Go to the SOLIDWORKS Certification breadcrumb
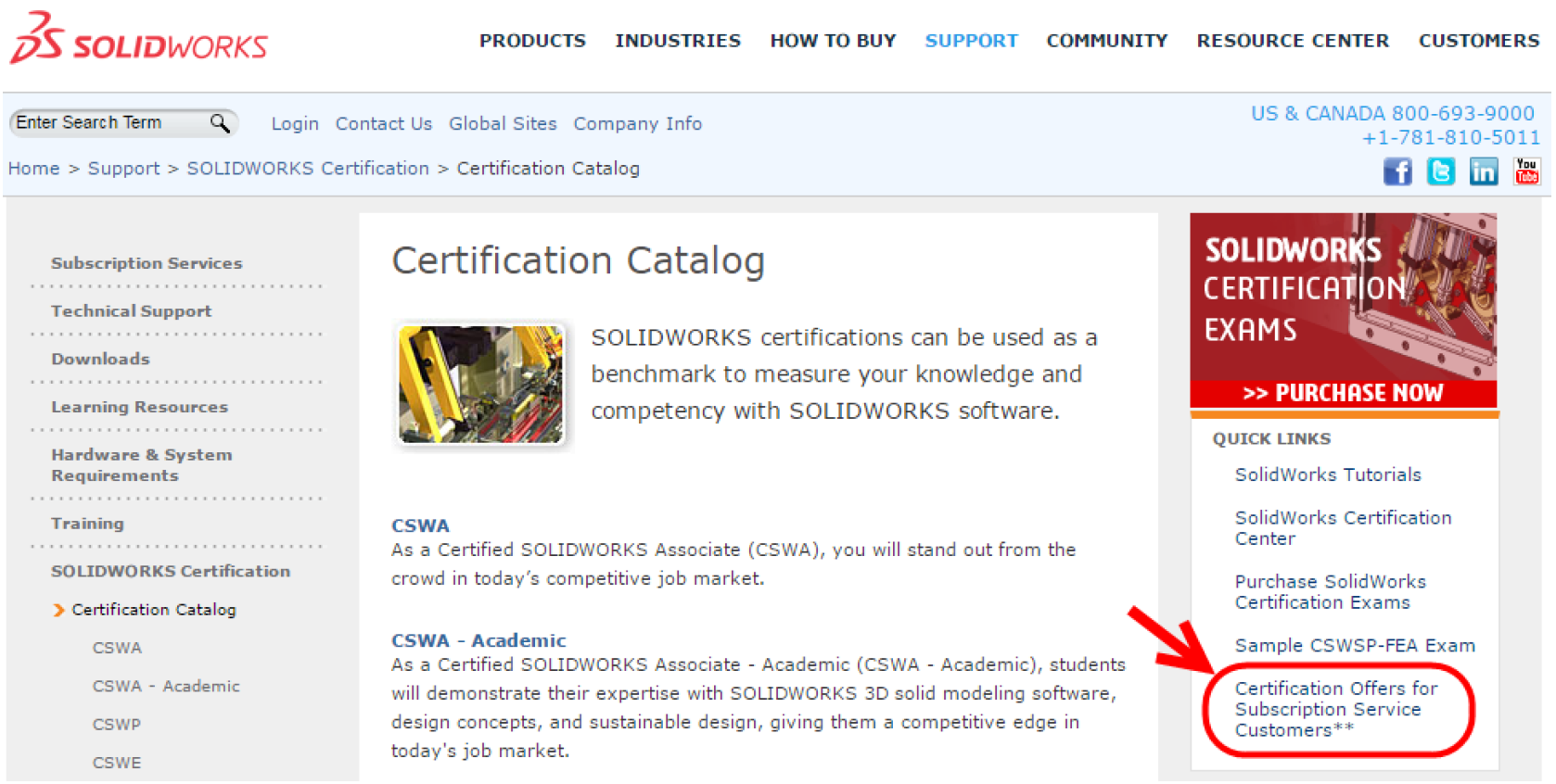Image resolution: width=1556 pixels, height=784 pixels. pyautogui.click(x=308, y=169)
